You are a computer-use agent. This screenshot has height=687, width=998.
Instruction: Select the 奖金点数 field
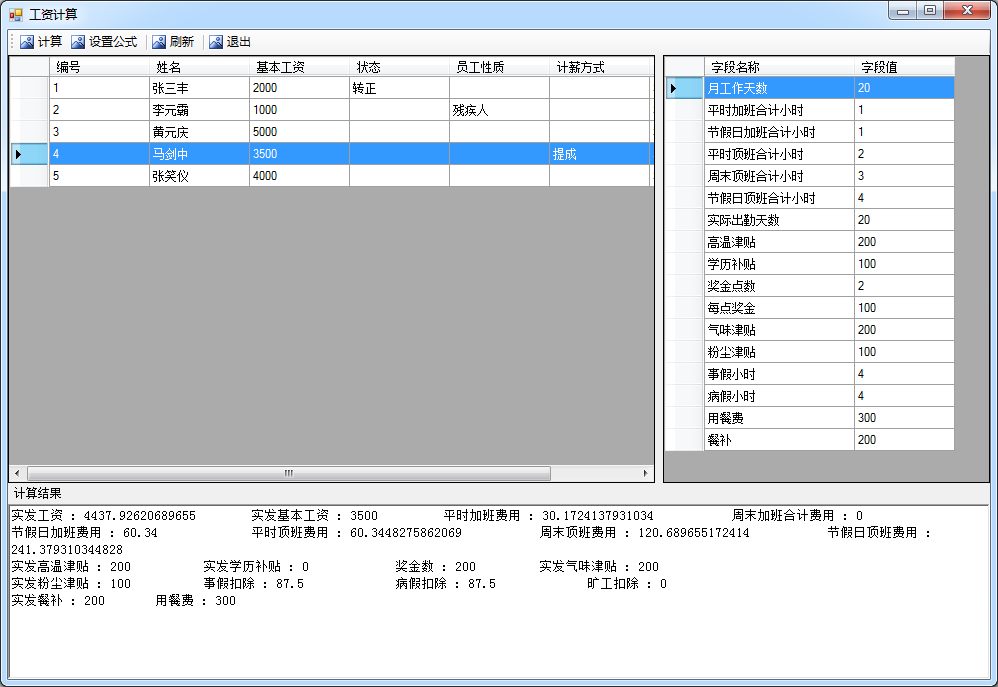coord(779,286)
